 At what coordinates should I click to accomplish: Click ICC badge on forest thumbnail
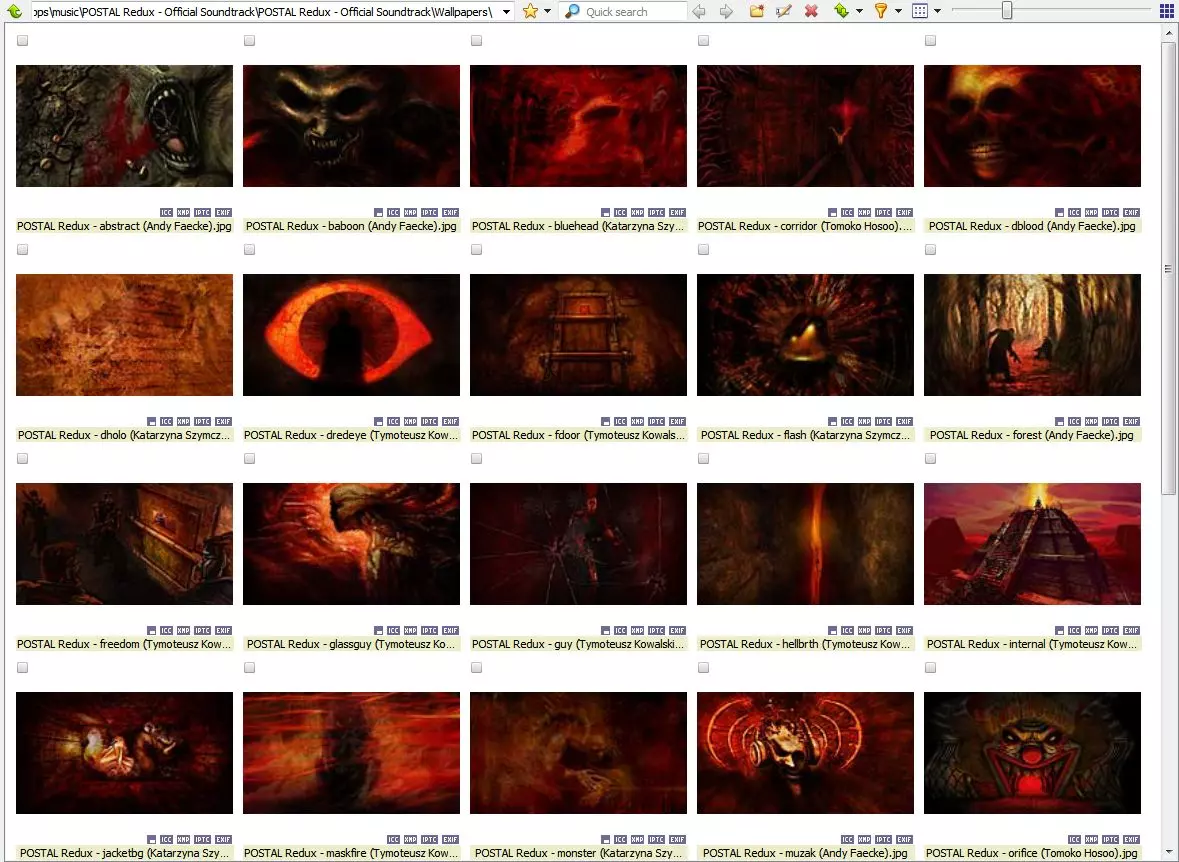[x=1074, y=422]
